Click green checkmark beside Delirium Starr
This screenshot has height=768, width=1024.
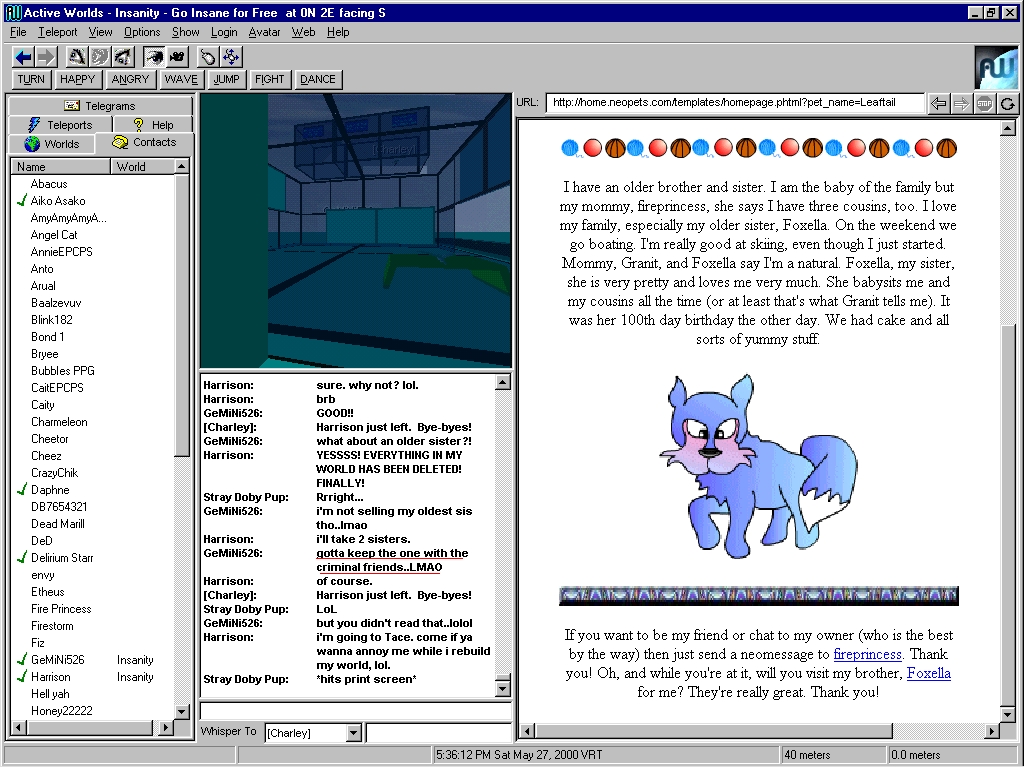(x=22, y=558)
